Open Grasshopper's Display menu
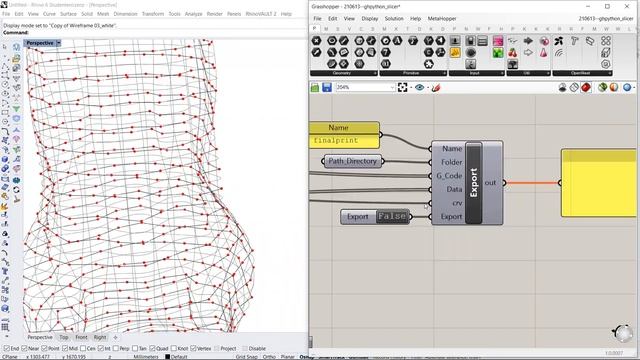Screen dimensions: 640x360 [x=369, y=19]
